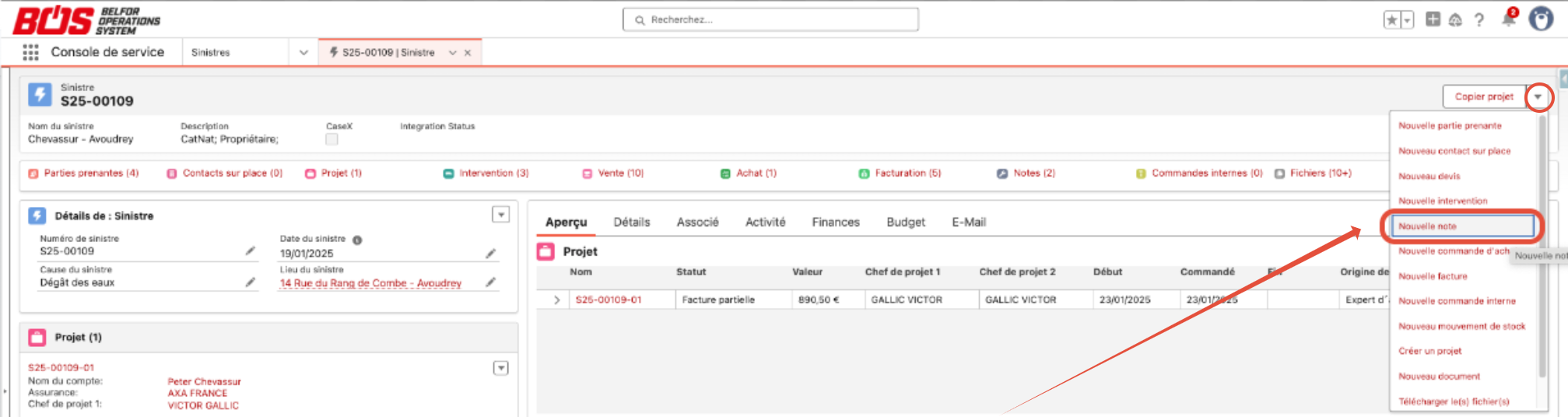Switch to the Activité tab
The image size is (1568, 417).
(x=765, y=223)
